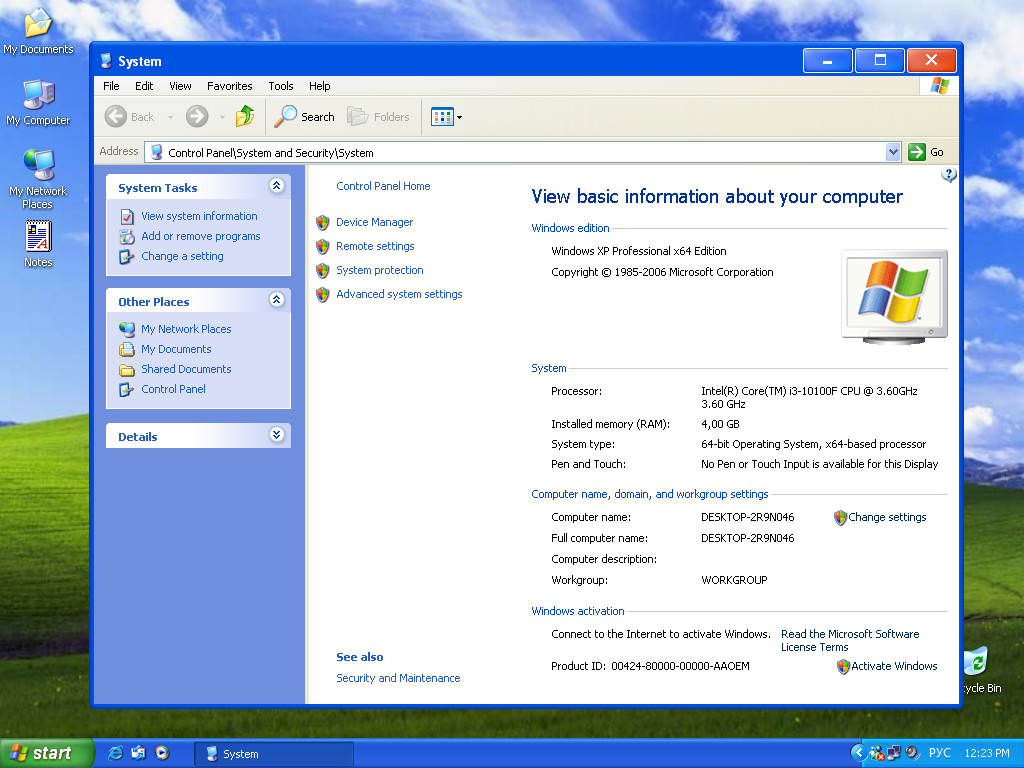This screenshot has height=768, width=1024.
Task: Launch Outlook Express quick launch icon
Action: coord(138,753)
